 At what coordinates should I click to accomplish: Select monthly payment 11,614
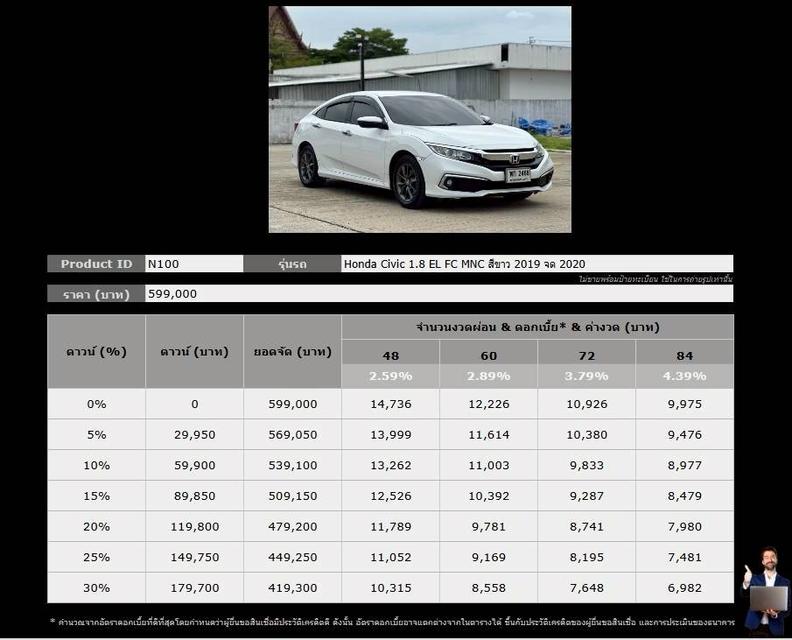click(x=488, y=434)
